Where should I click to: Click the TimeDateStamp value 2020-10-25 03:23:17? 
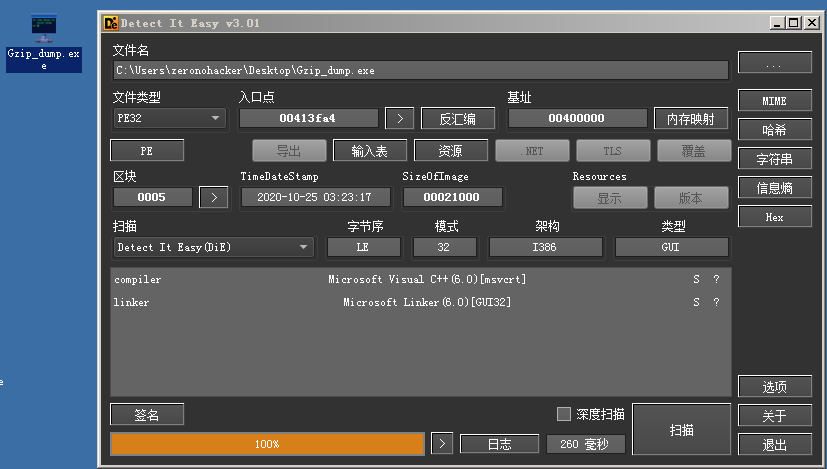(x=315, y=197)
